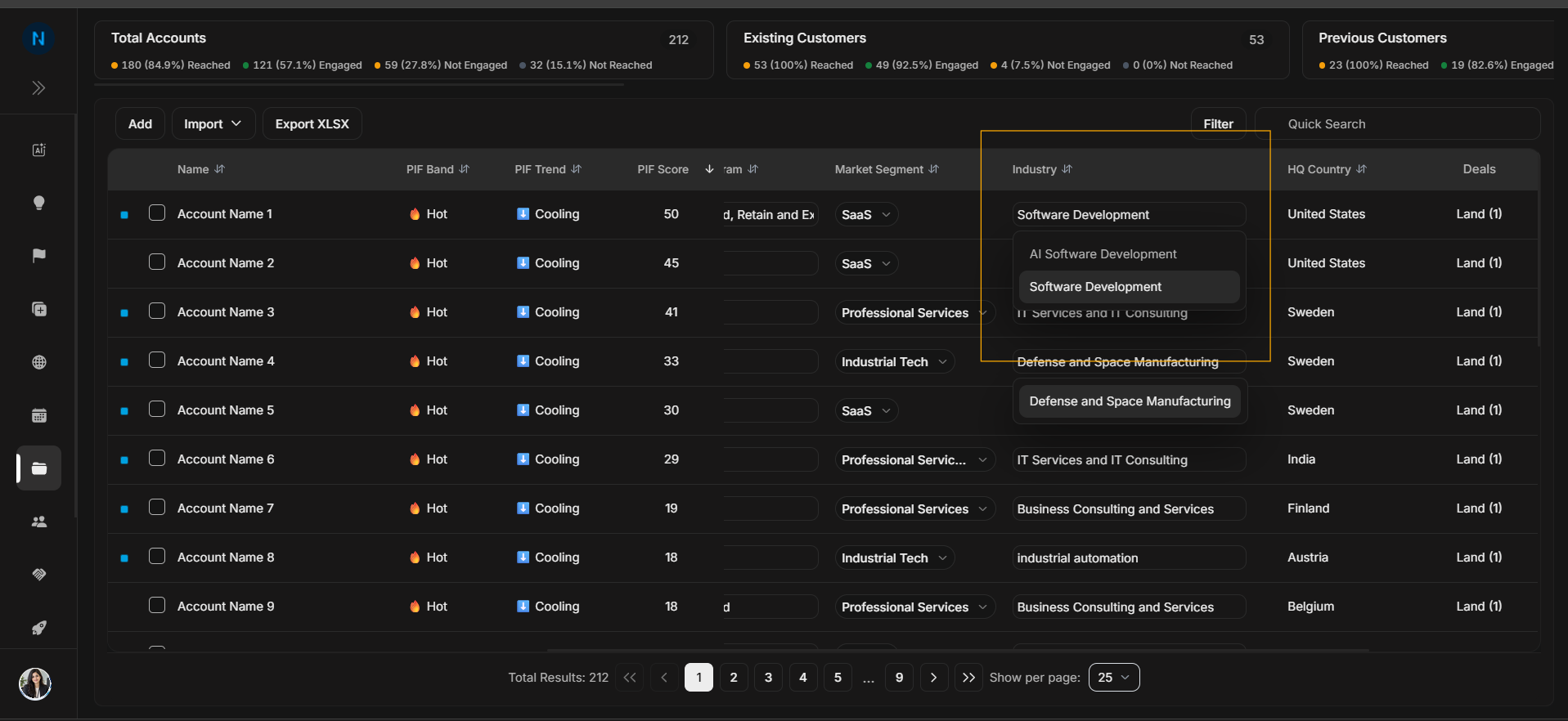Open Account Name 7's Professional Services dropdown
Image resolution: width=1568 pixels, height=721 pixels.
914,508
